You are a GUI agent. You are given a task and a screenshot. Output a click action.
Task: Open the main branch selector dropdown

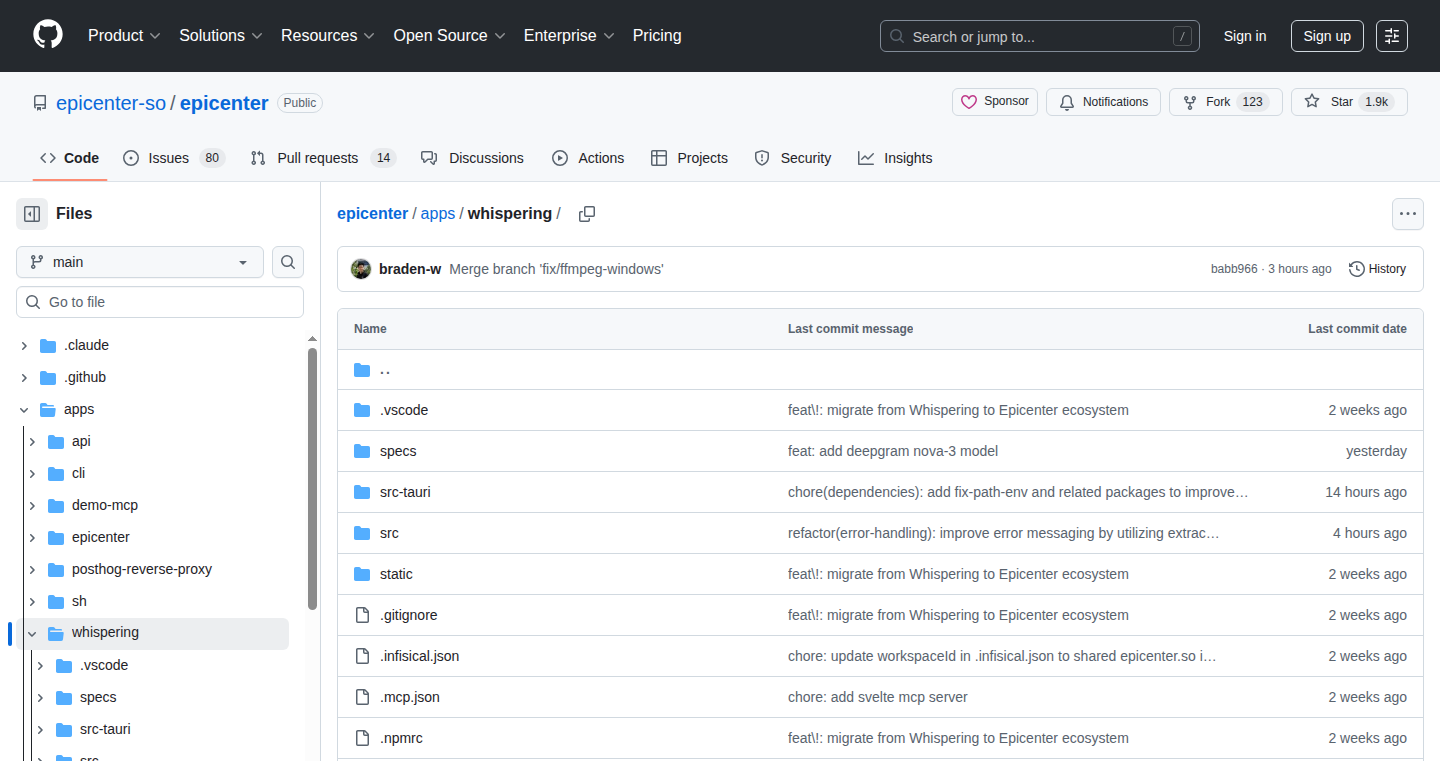click(x=140, y=262)
